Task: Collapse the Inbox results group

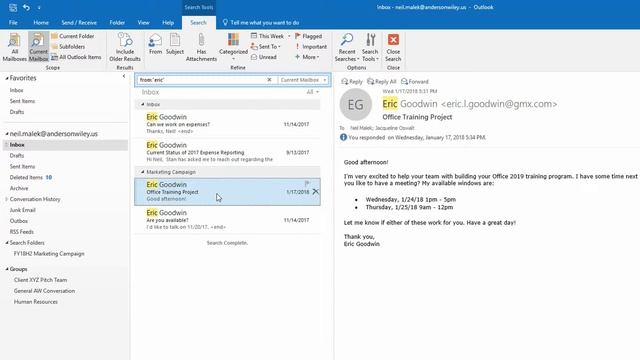Action: point(142,104)
